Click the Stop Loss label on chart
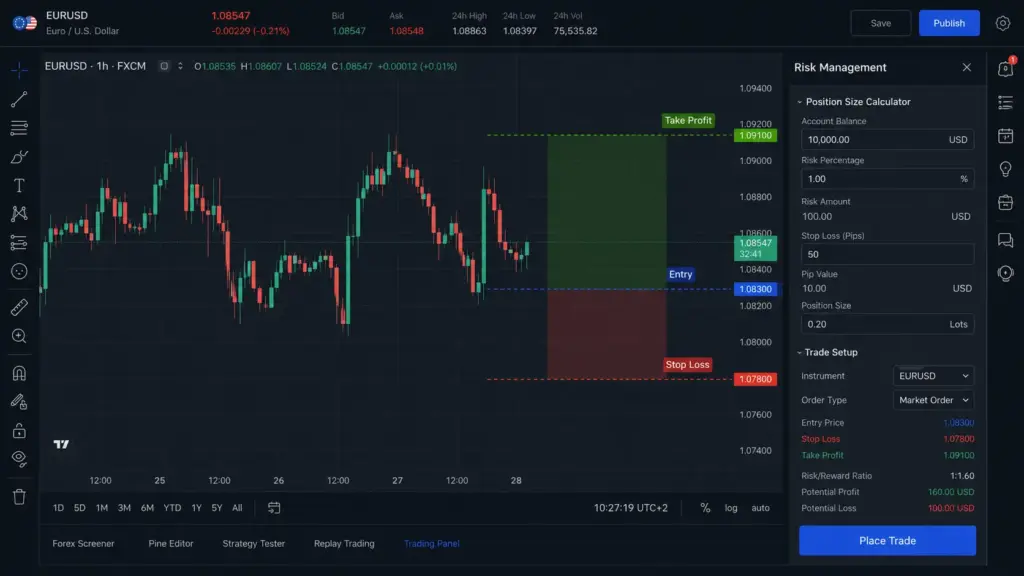 (687, 364)
